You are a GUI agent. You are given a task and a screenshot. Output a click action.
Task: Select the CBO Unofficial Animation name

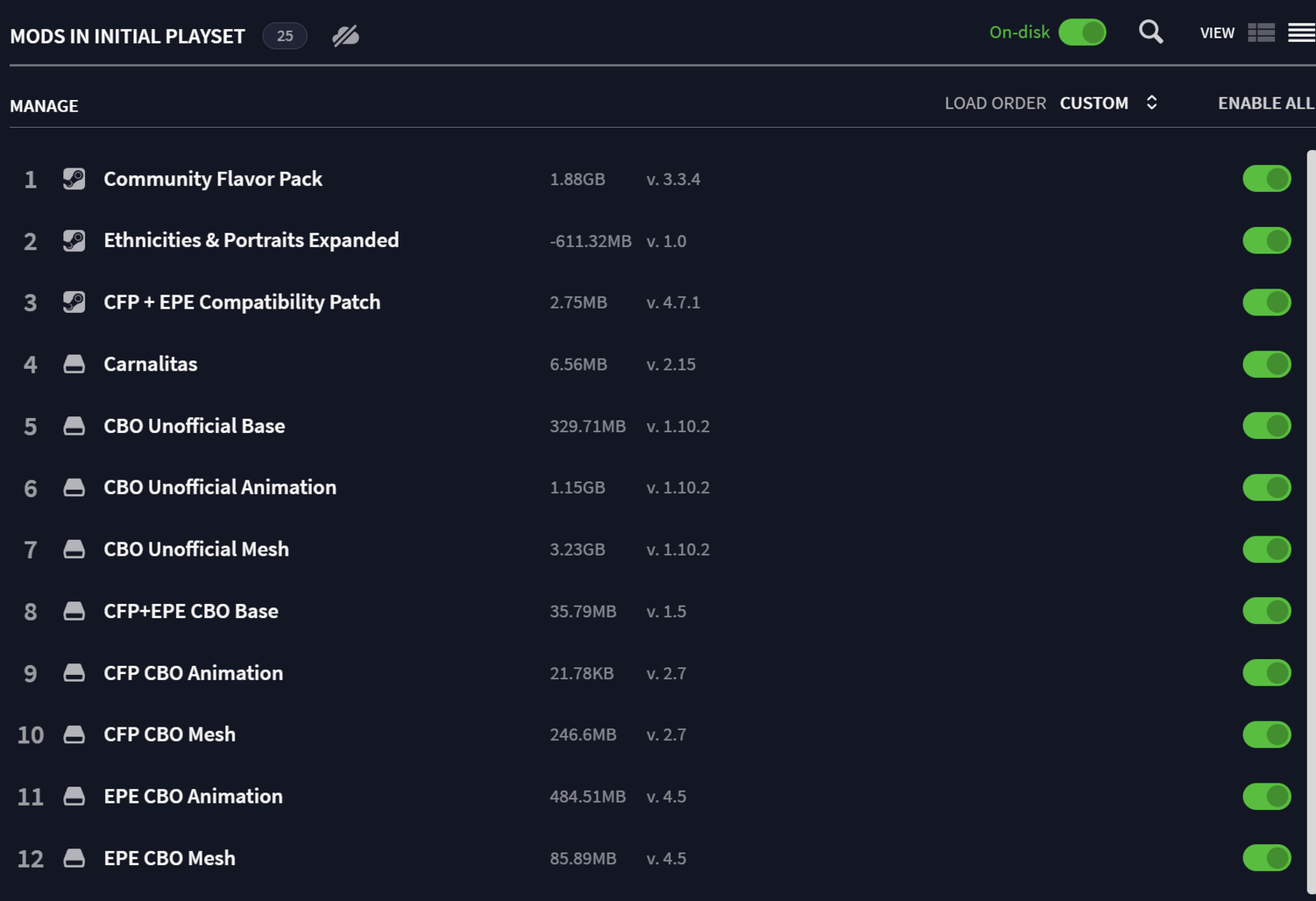click(220, 487)
